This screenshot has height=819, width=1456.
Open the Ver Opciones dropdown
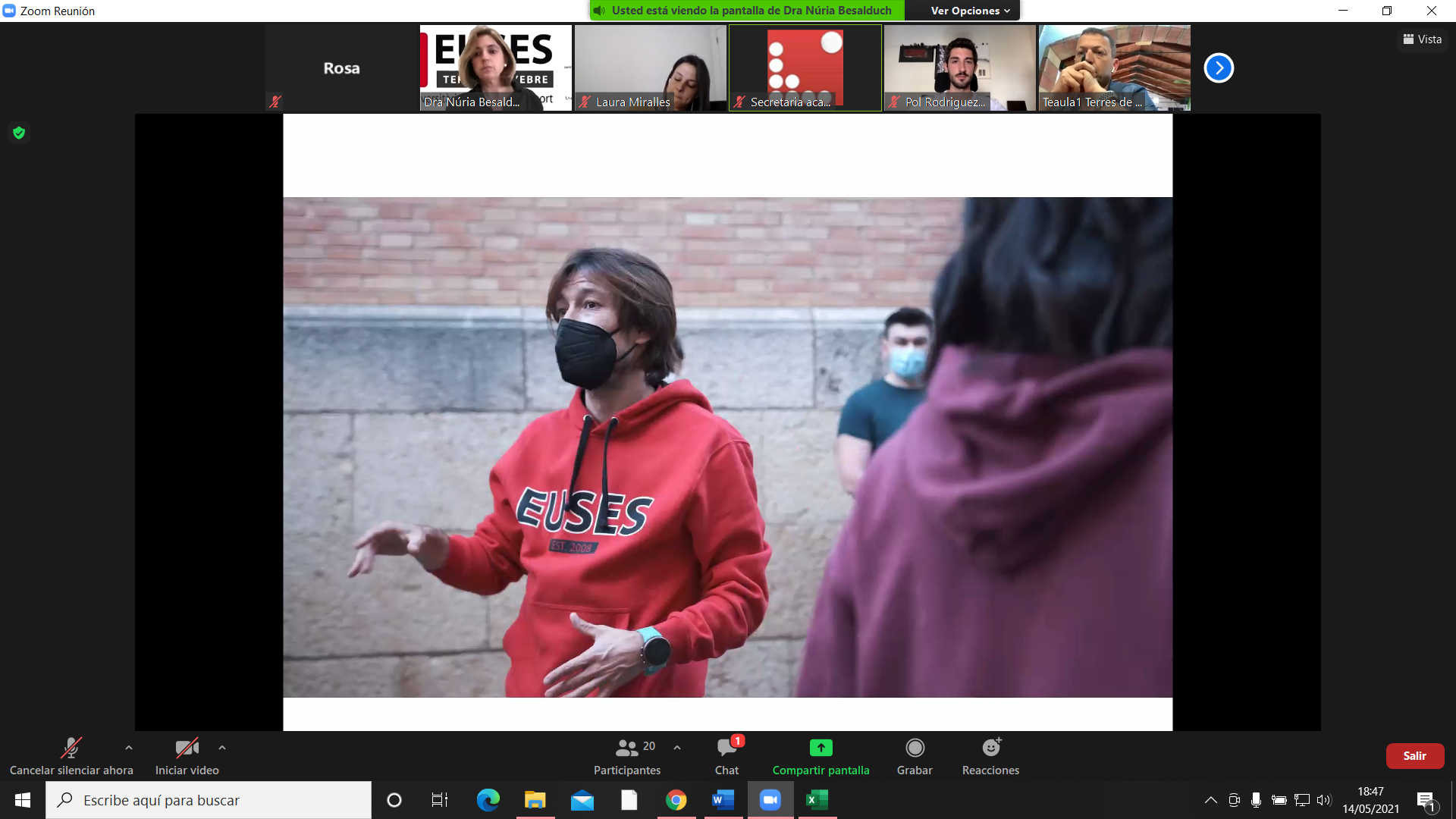point(970,11)
